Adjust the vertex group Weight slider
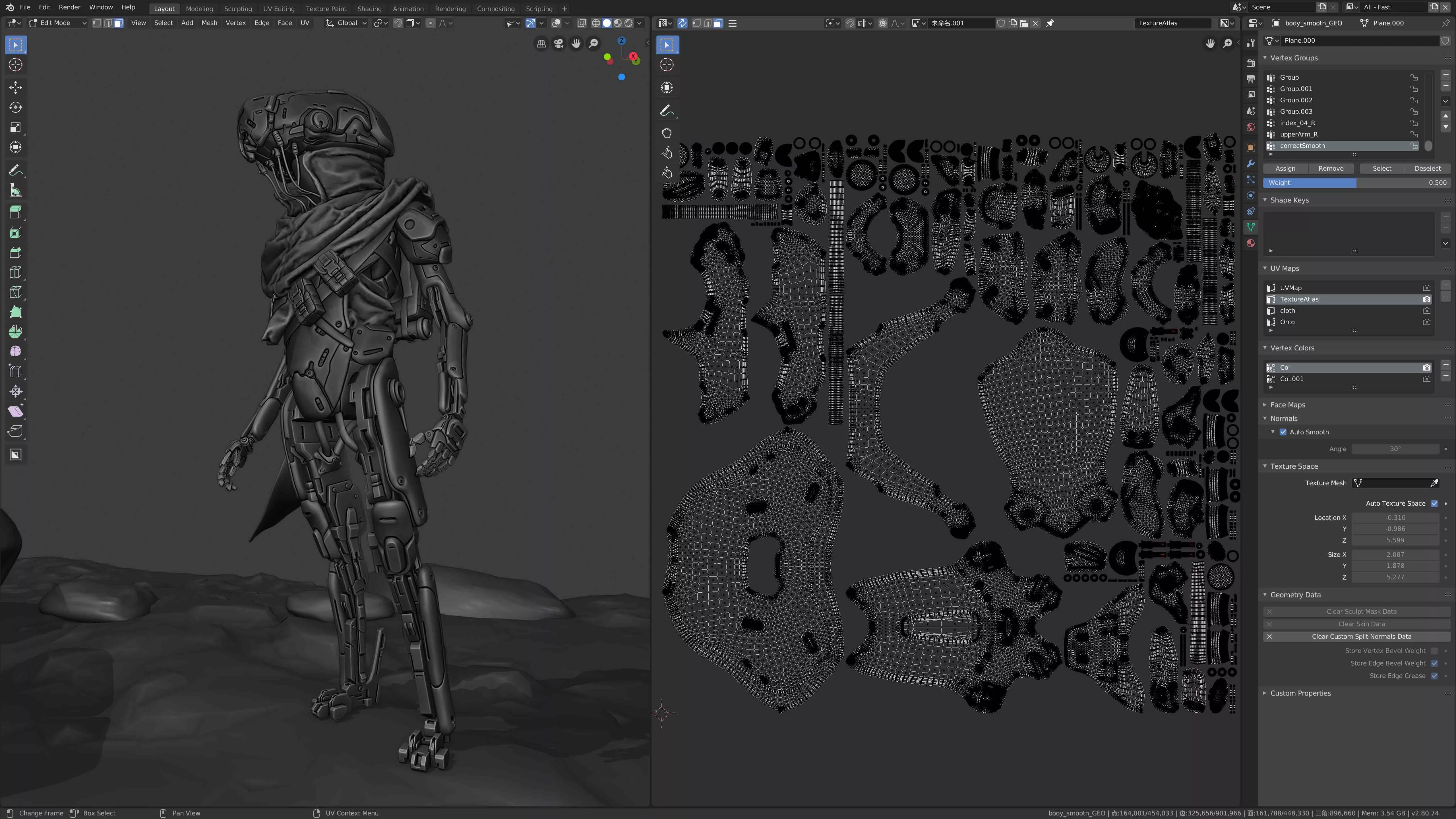Viewport: 1456px width, 819px height. [1356, 183]
